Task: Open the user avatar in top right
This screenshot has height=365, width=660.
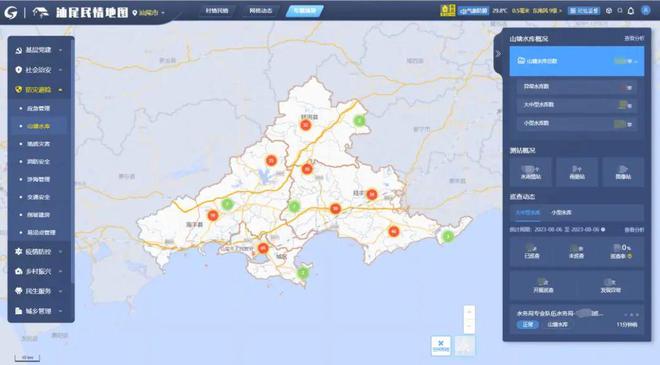Action: pyautogui.click(x=646, y=11)
